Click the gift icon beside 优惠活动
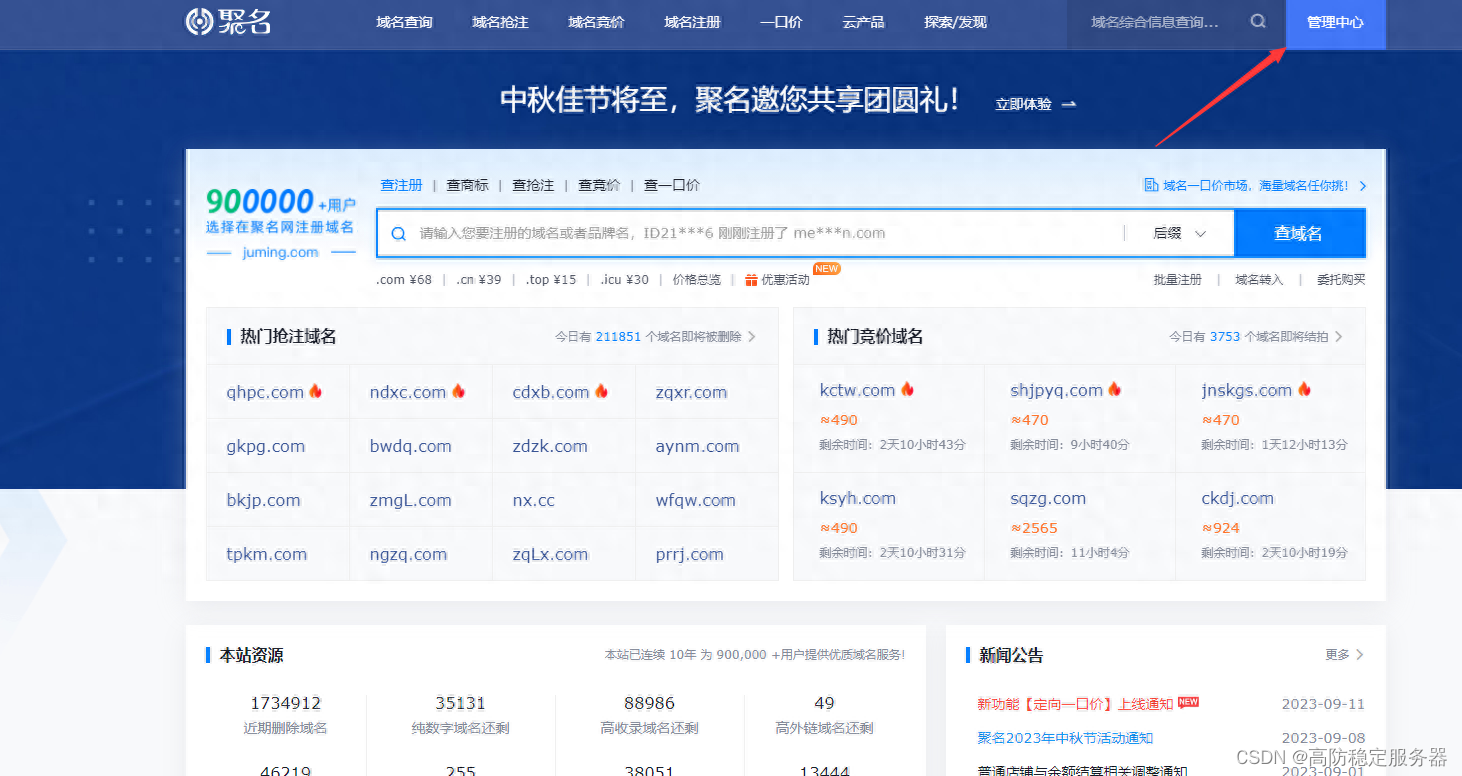The image size is (1462, 776). point(751,280)
